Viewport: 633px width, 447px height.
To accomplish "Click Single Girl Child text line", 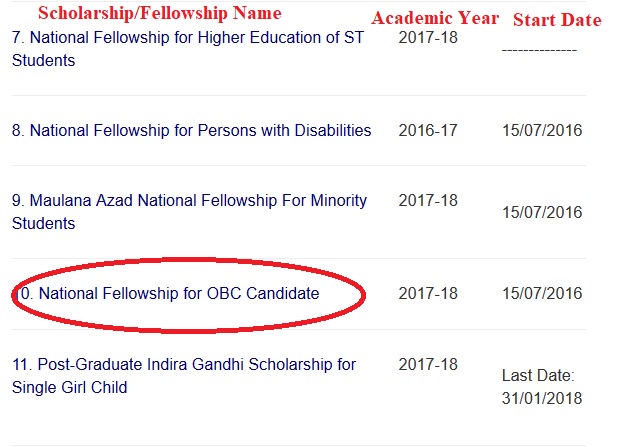I will (x=69, y=387).
